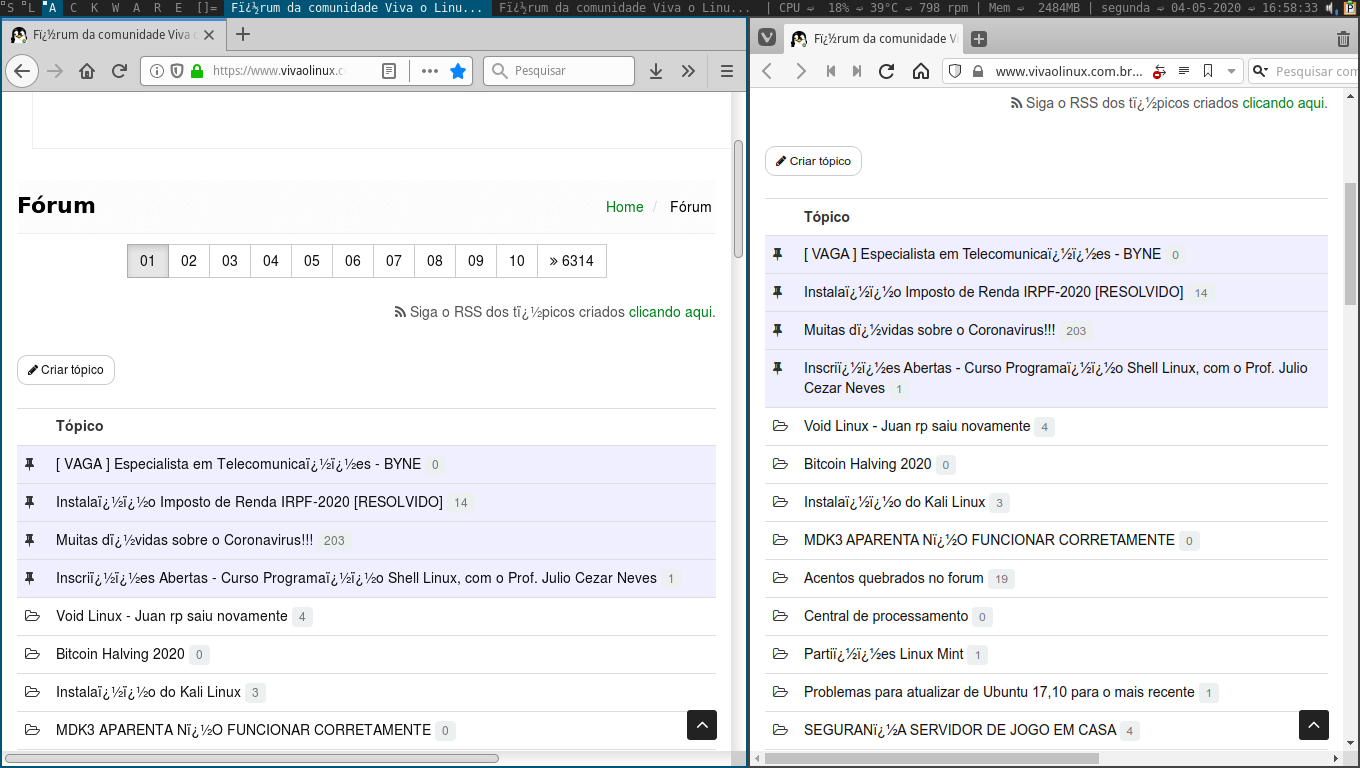The height and width of the screenshot is (768, 1360).
Task: Close the Firefox forum tab
Action: click(210, 34)
